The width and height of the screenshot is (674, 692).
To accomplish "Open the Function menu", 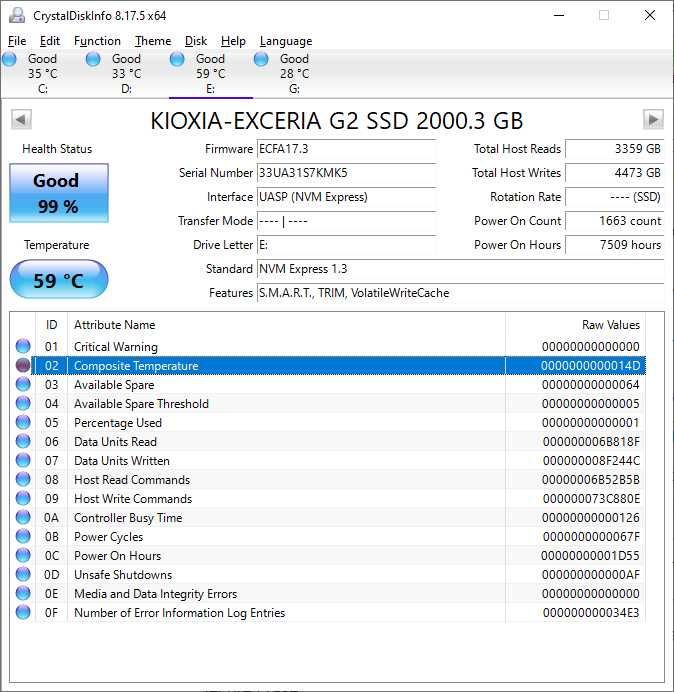I will [97, 41].
